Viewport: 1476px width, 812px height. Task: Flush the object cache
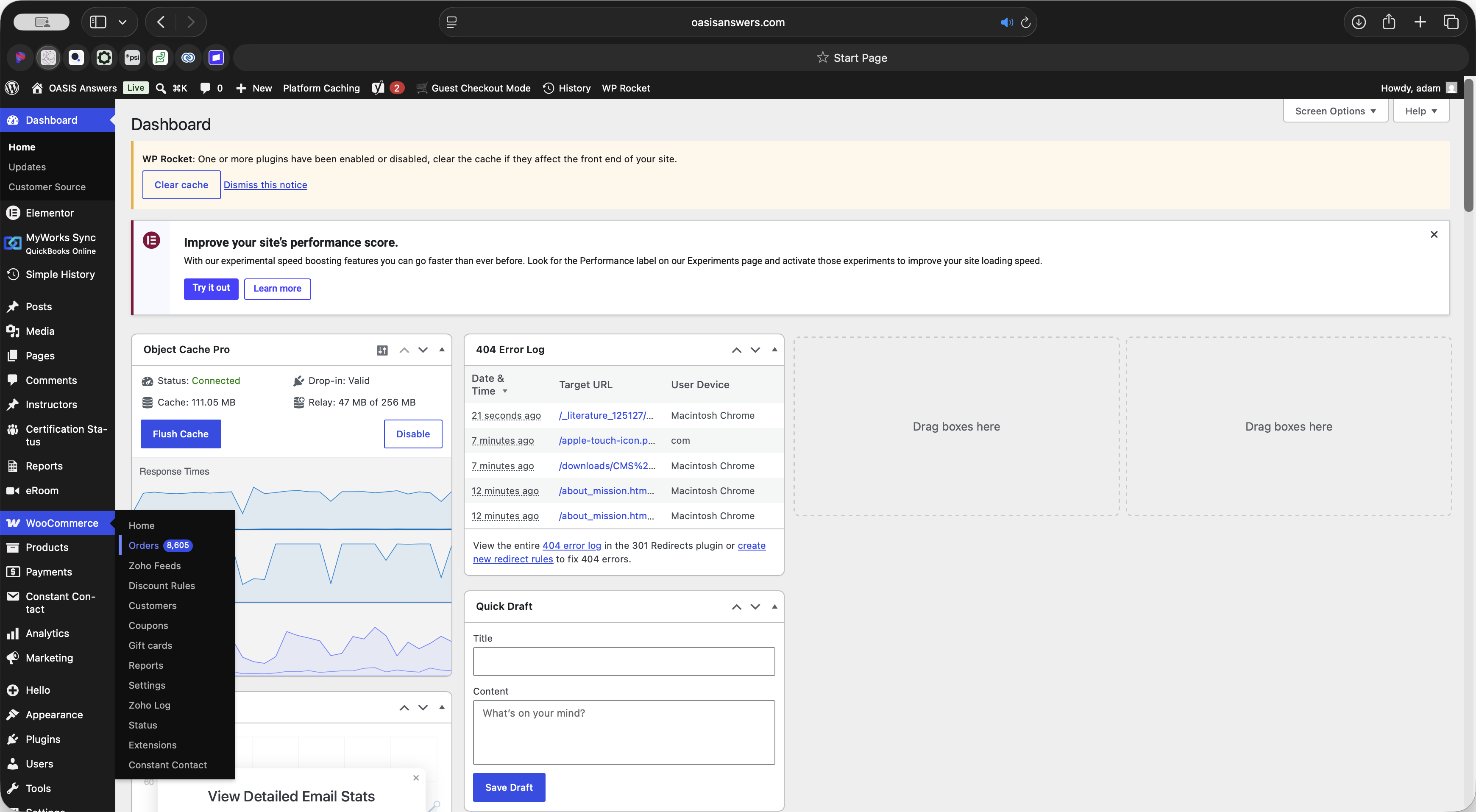coord(181,434)
